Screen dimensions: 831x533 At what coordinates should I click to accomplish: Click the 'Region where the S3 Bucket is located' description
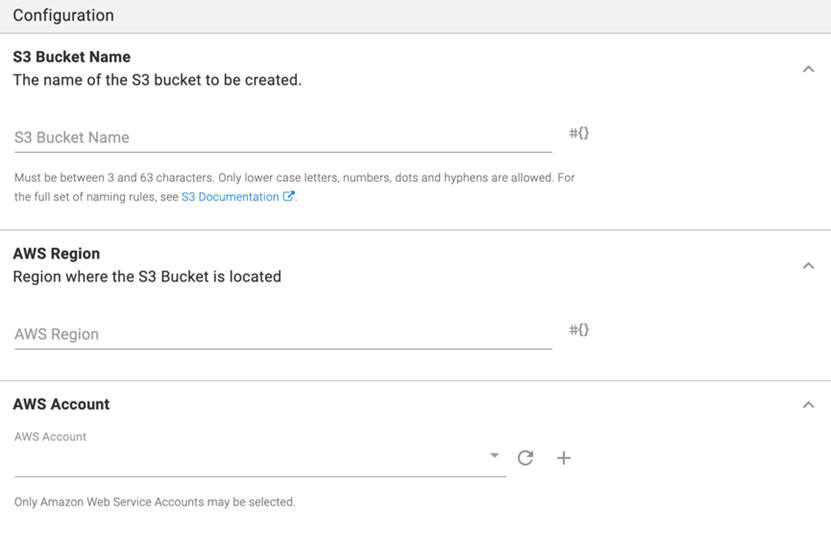click(x=147, y=277)
